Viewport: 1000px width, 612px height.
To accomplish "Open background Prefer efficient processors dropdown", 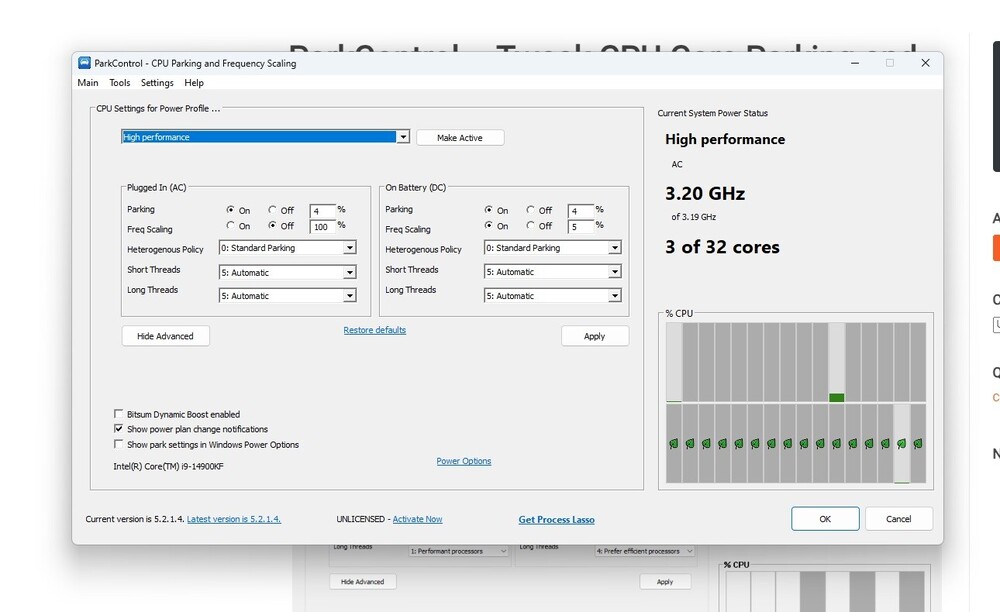I will click(x=644, y=551).
